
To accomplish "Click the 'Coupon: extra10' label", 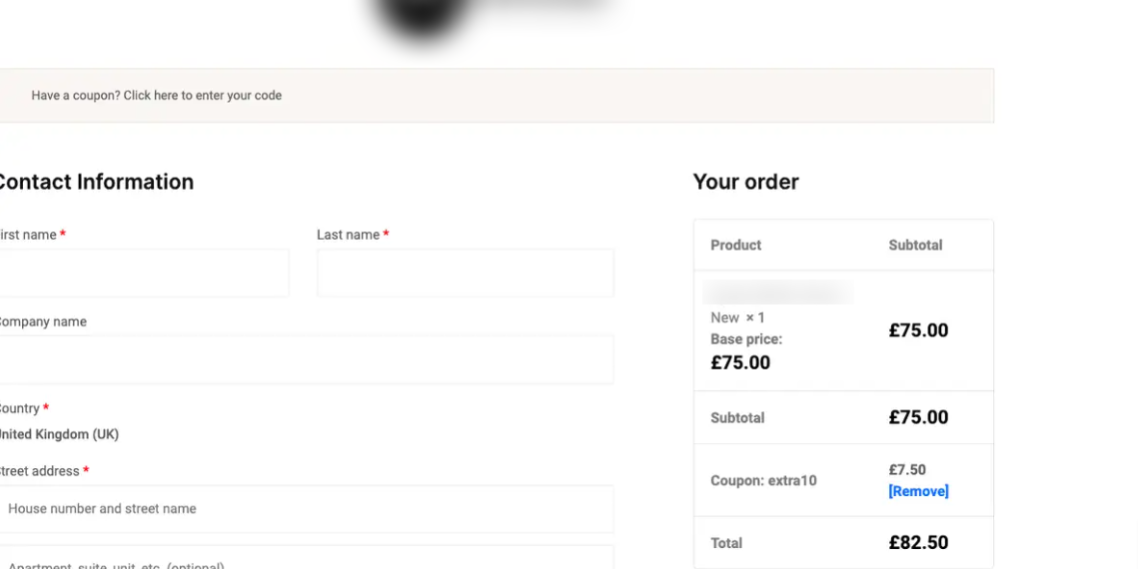I will coord(763,481).
